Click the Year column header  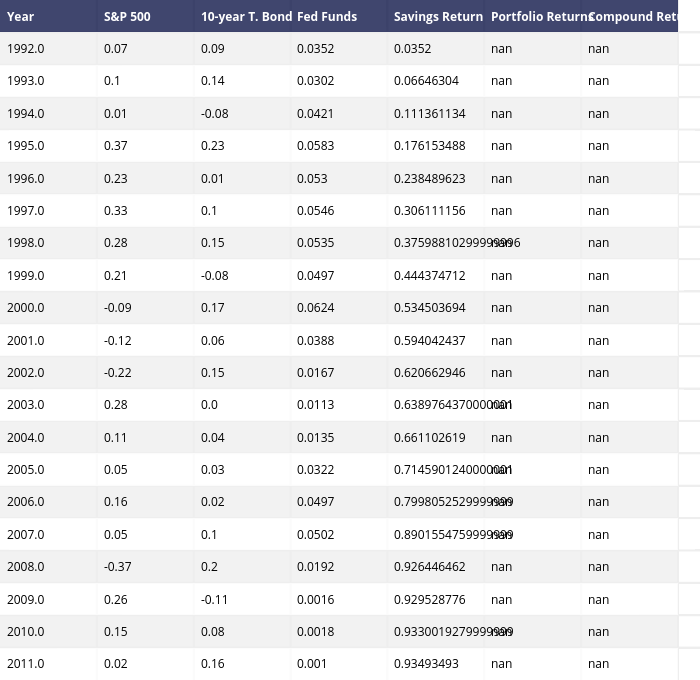point(21,17)
